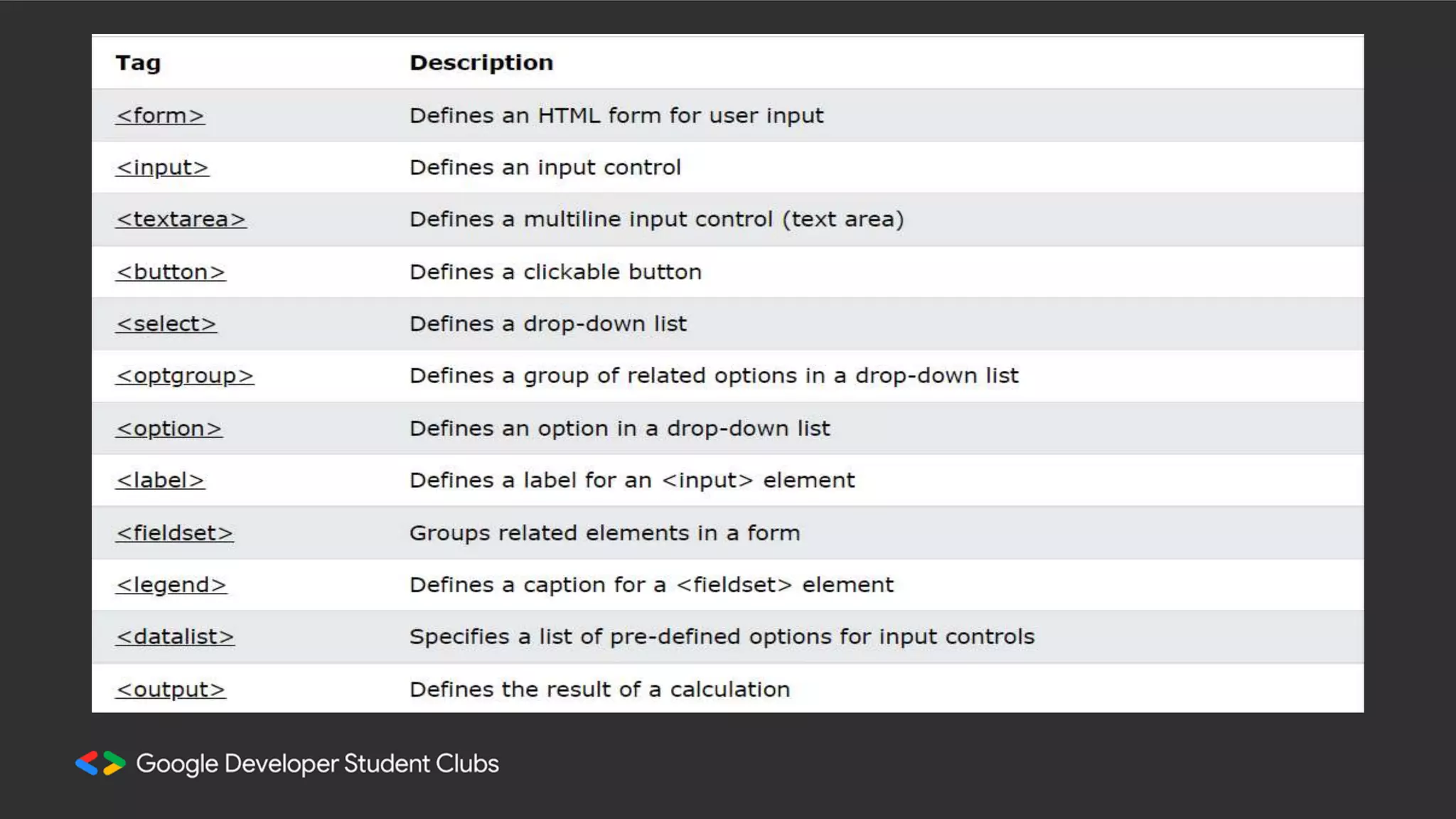Follow the <button> tag link
1456x819 pixels.
(171, 272)
